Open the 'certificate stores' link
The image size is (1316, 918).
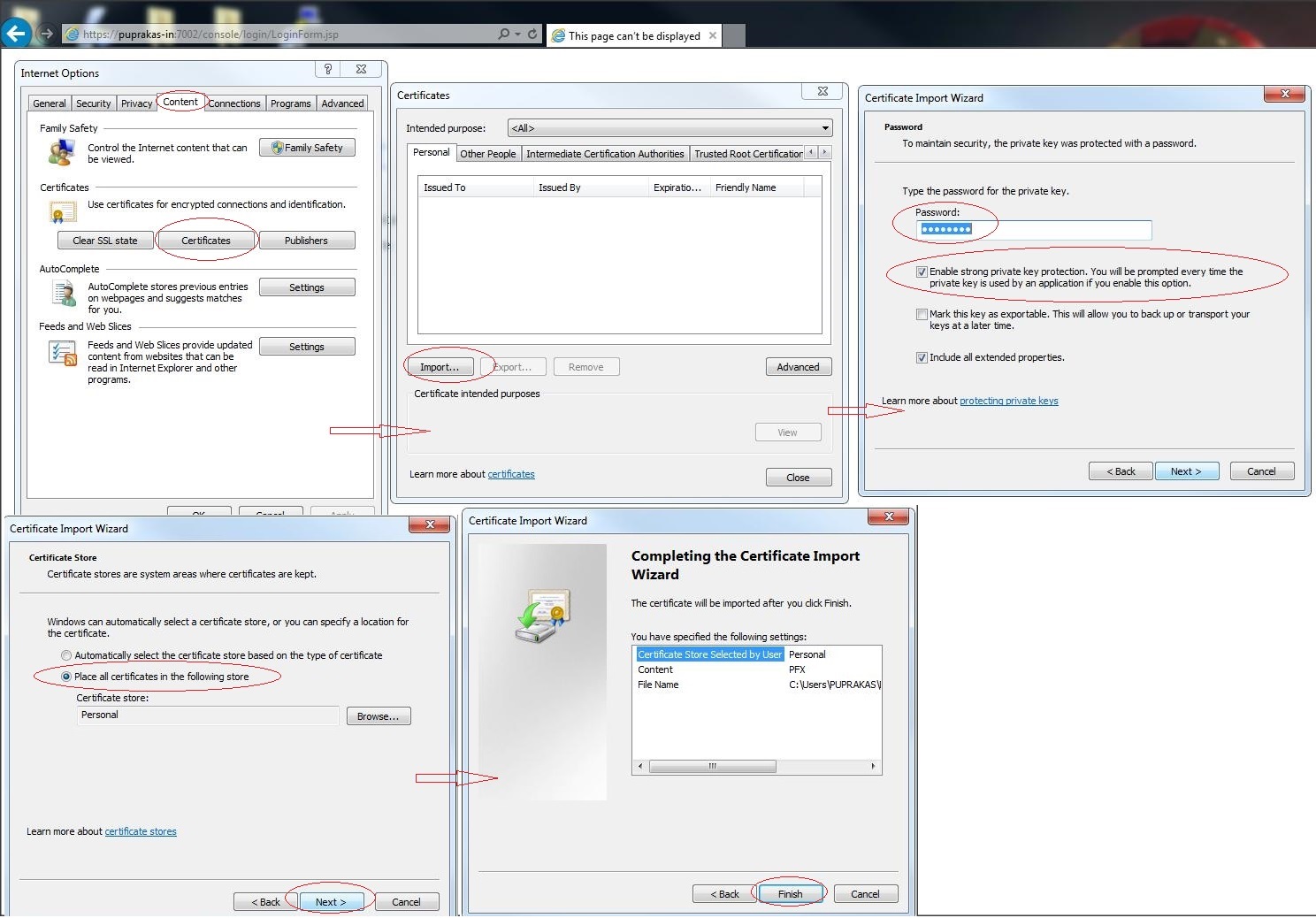pos(141,831)
